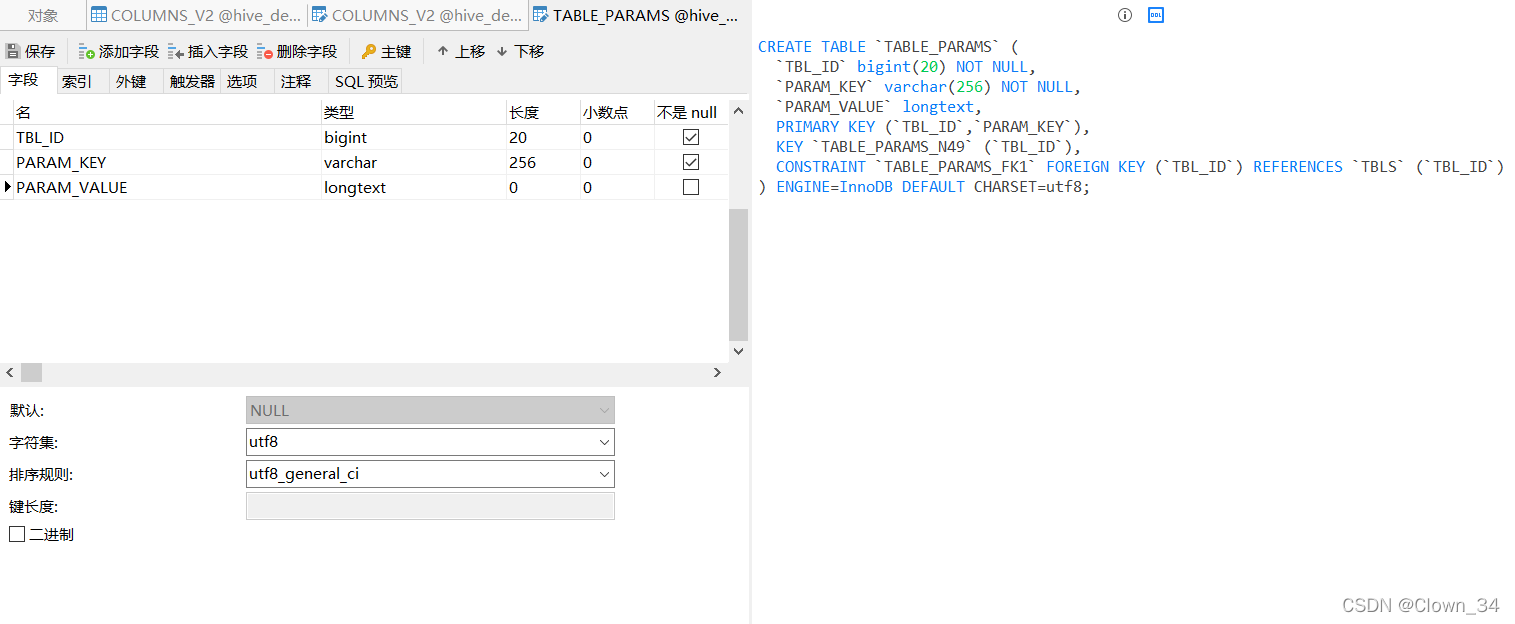Select the PARAM_VALUE field name cell

pyautogui.click(x=166, y=187)
